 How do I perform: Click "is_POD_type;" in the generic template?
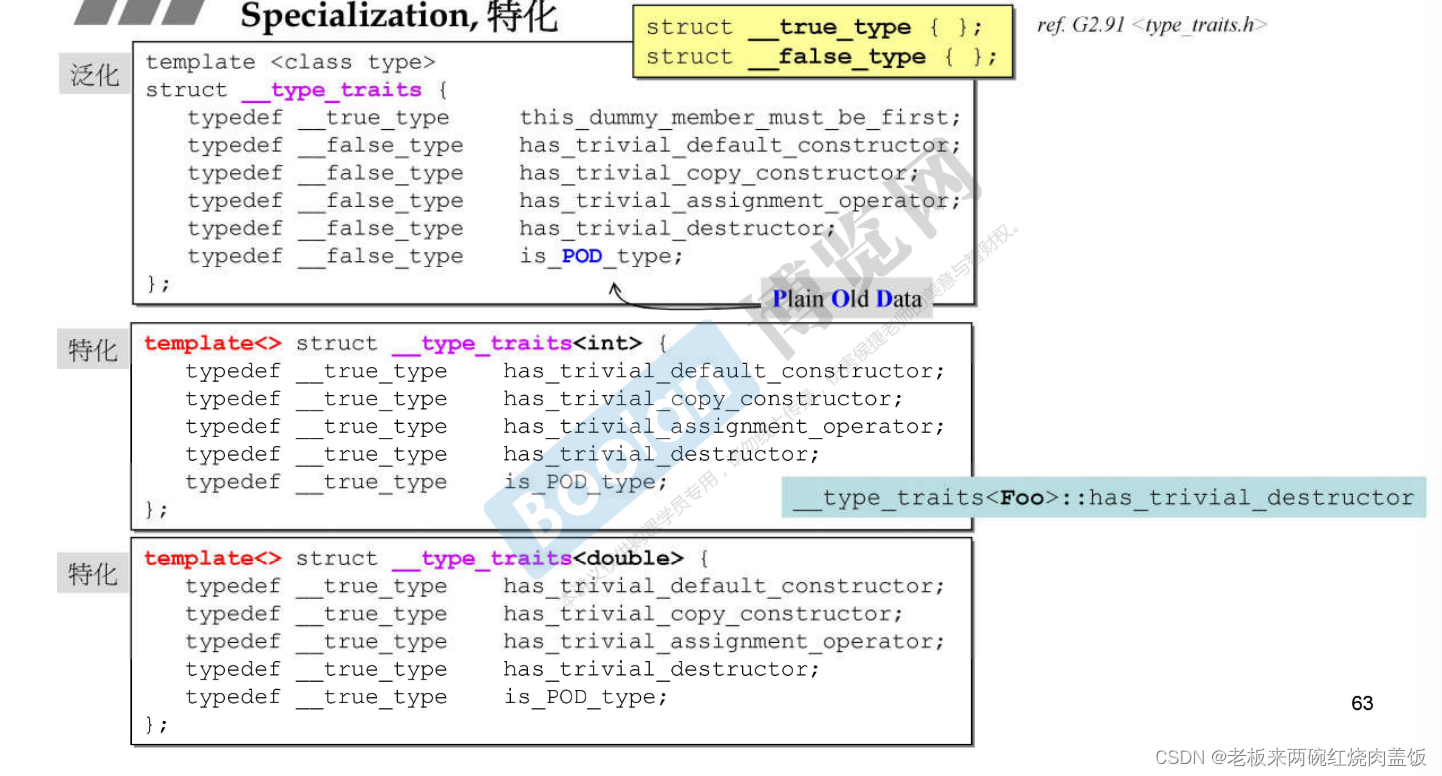coord(601,256)
